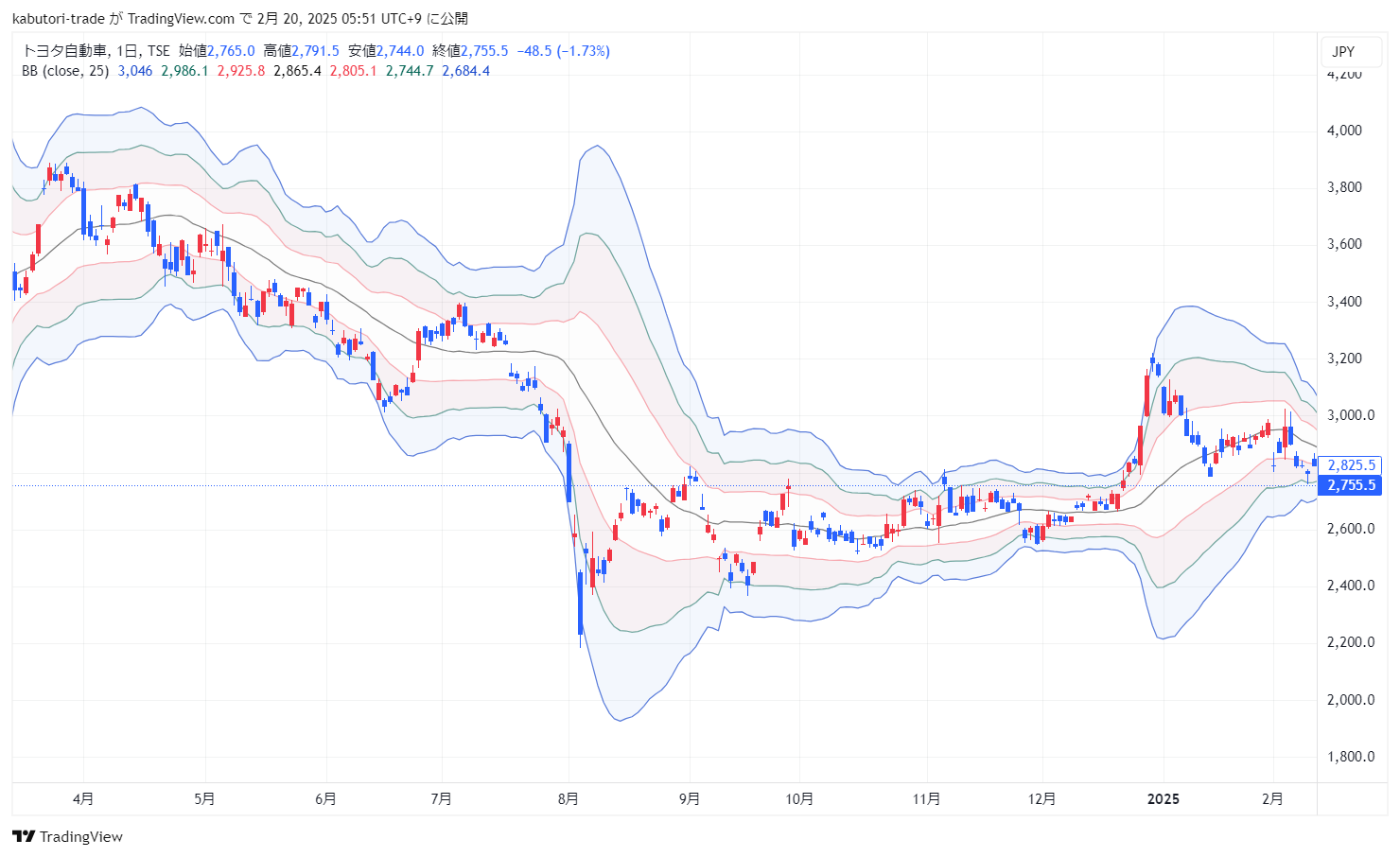Click the 12月 label on the time axis

tap(1042, 799)
